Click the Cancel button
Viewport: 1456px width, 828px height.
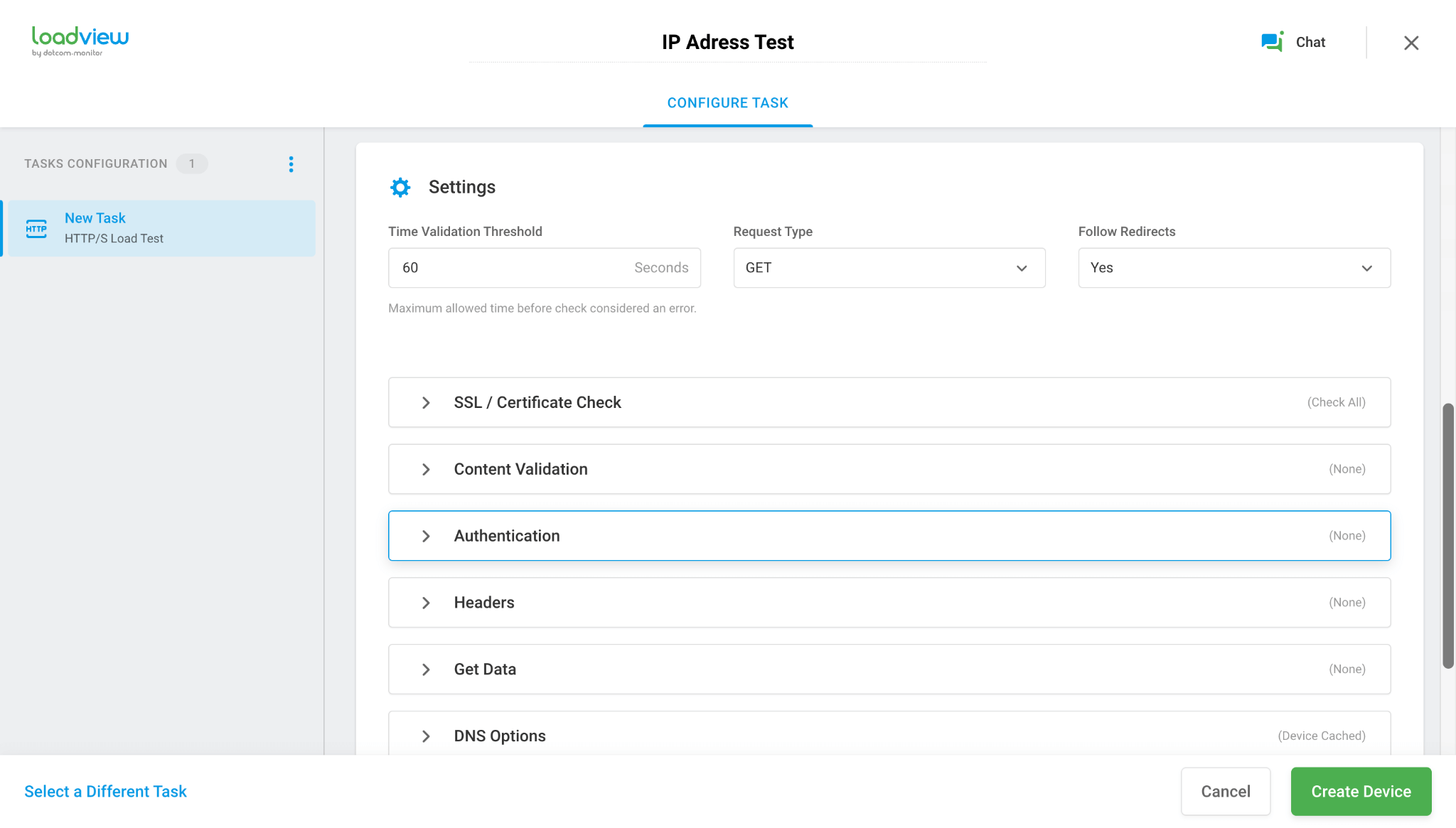pos(1225,791)
